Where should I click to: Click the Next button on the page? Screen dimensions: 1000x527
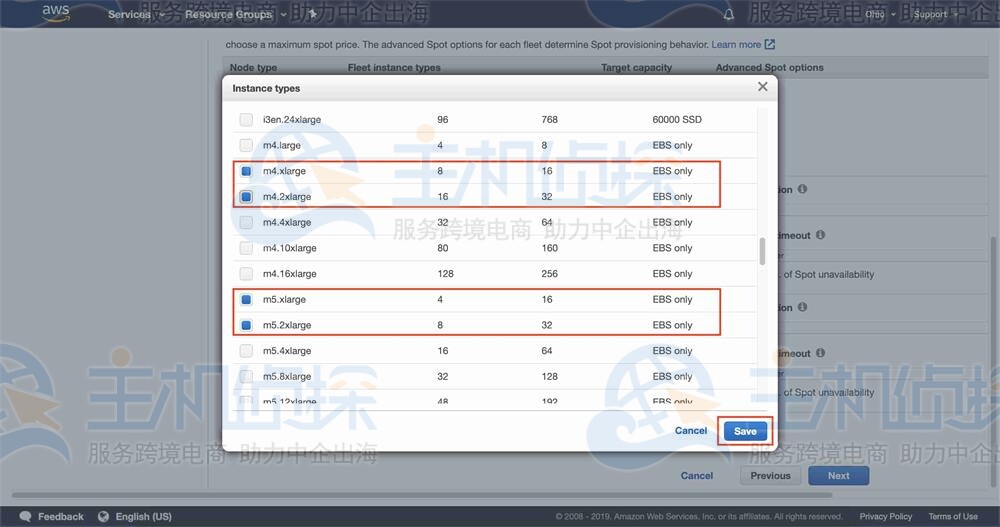[x=838, y=475]
